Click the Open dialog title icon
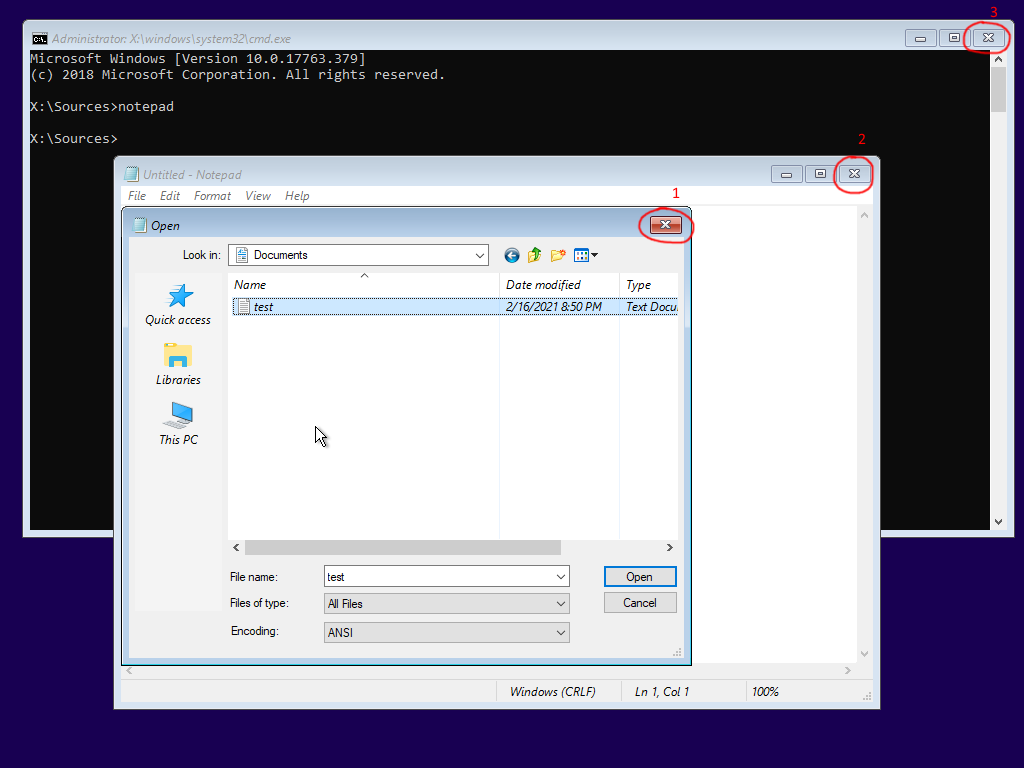1024x768 pixels. pos(140,225)
